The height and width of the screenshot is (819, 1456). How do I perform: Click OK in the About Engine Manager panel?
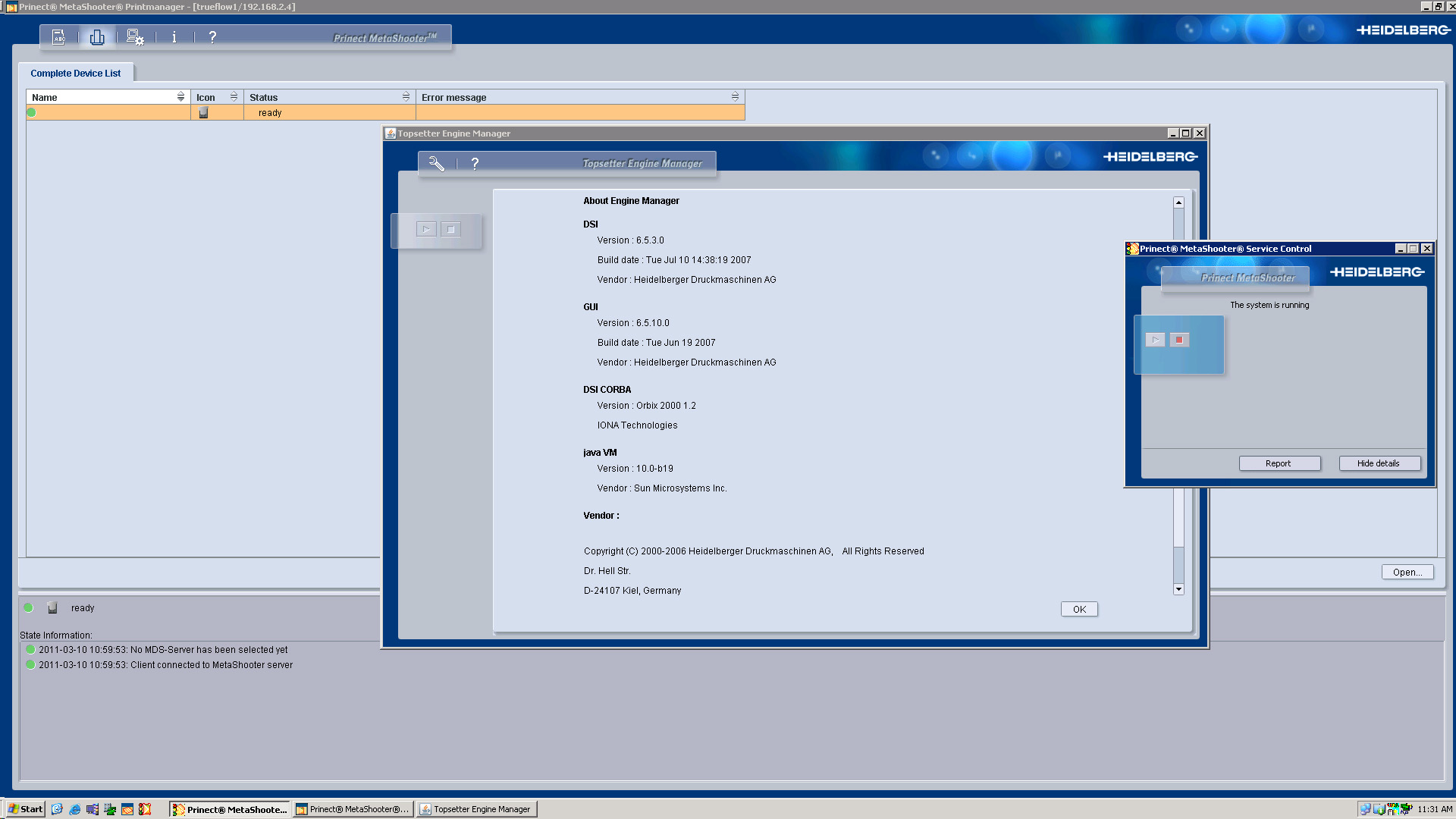(x=1079, y=609)
